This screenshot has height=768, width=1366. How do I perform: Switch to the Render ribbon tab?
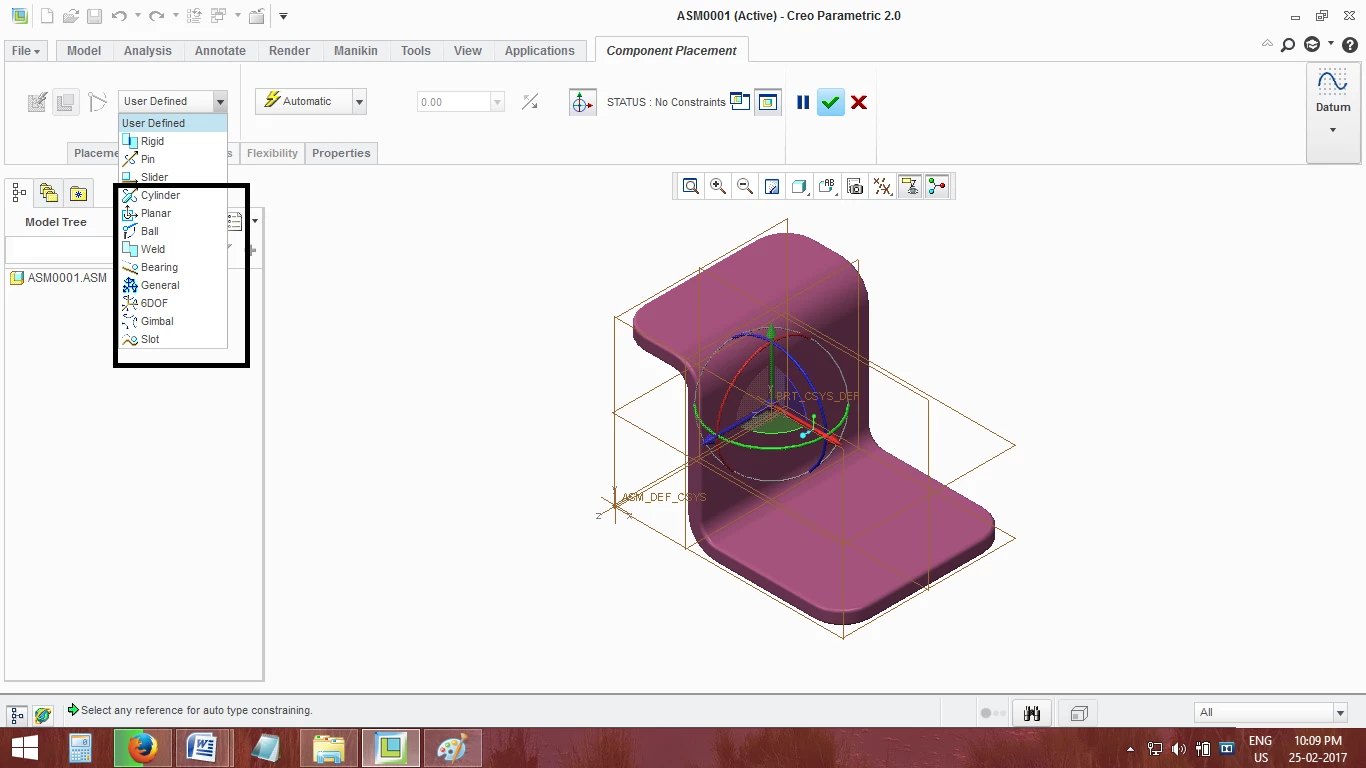(290, 51)
